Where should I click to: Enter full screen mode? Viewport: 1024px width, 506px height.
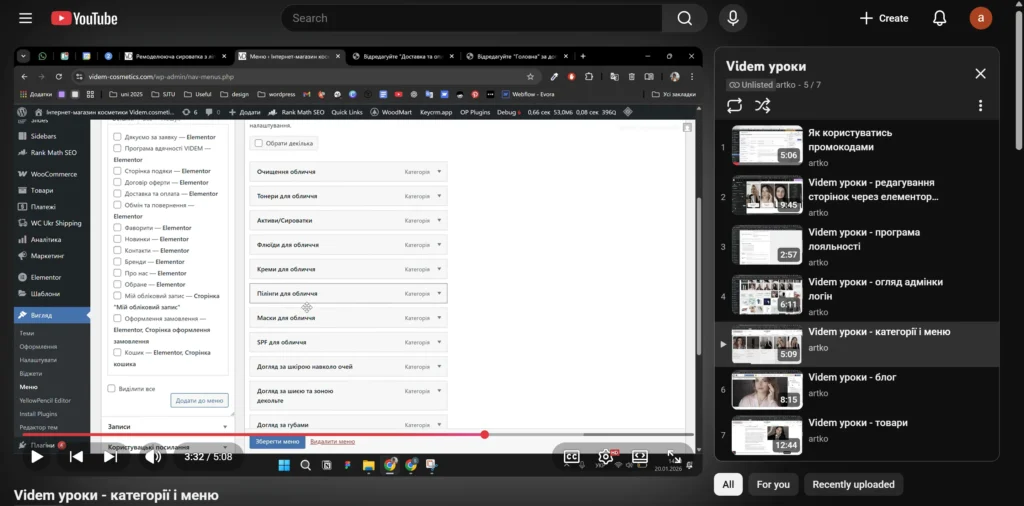click(674, 457)
